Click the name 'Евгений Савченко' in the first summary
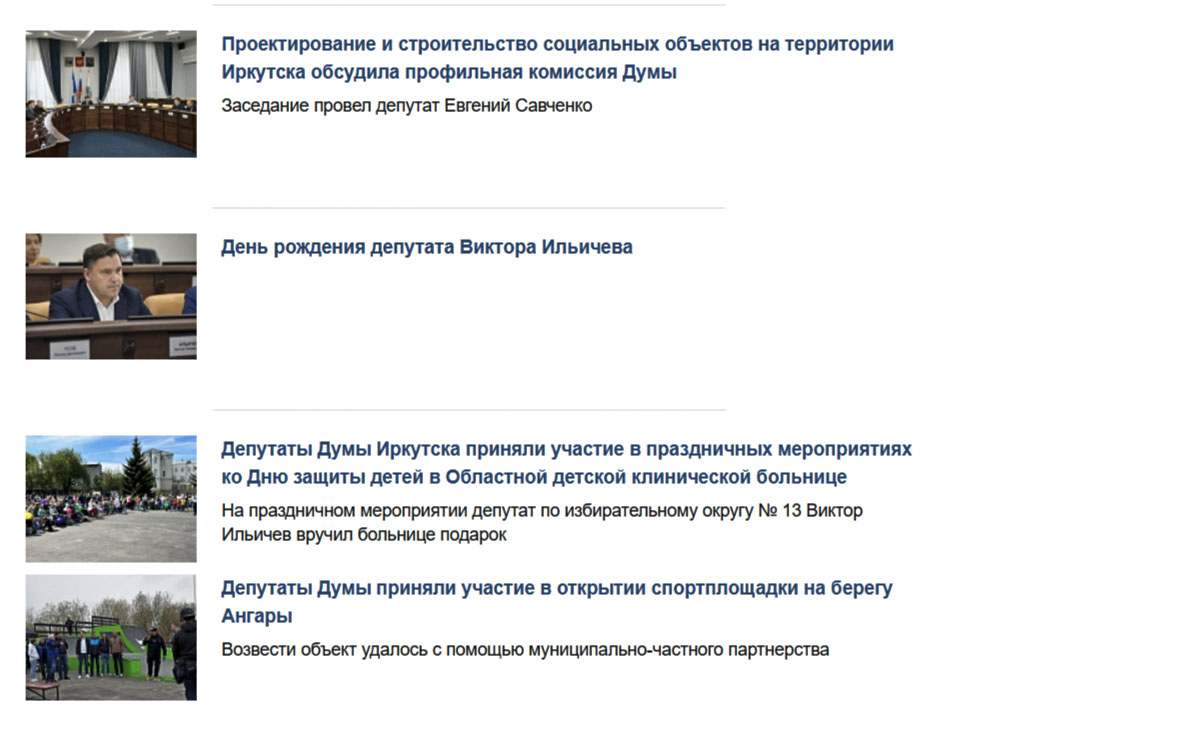The width and height of the screenshot is (1183, 737). tap(518, 106)
